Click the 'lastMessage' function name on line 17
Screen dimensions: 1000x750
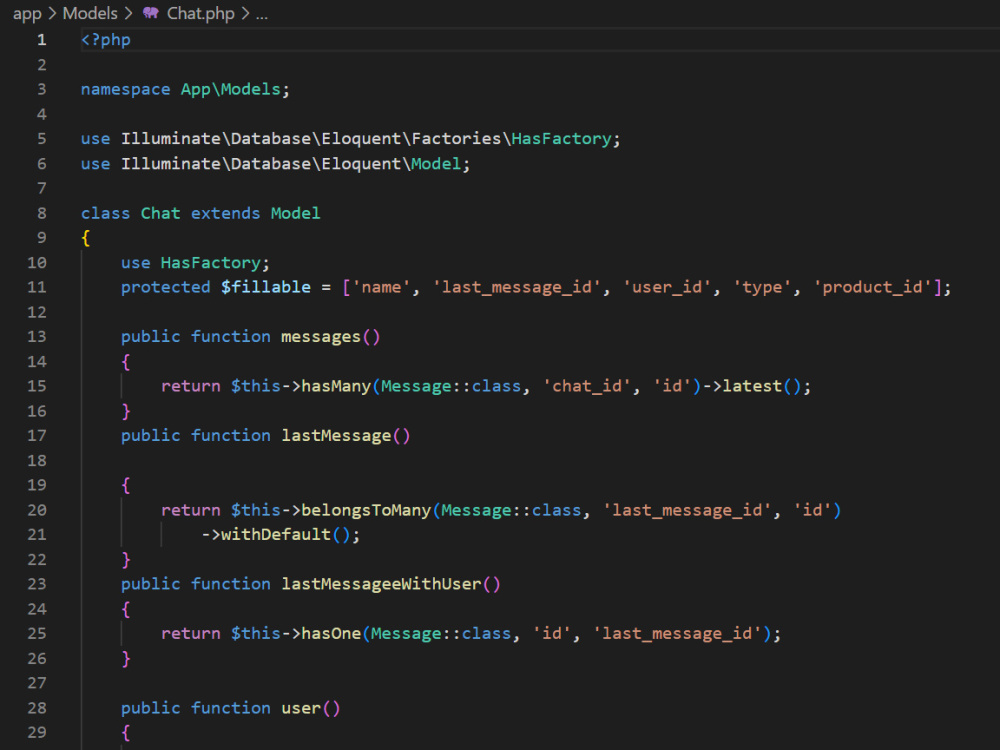tap(336, 436)
